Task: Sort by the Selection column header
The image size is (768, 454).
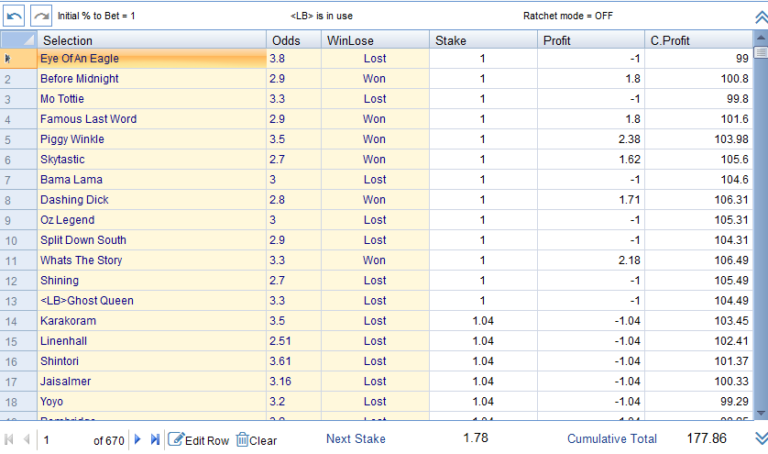Action: [151, 40]
